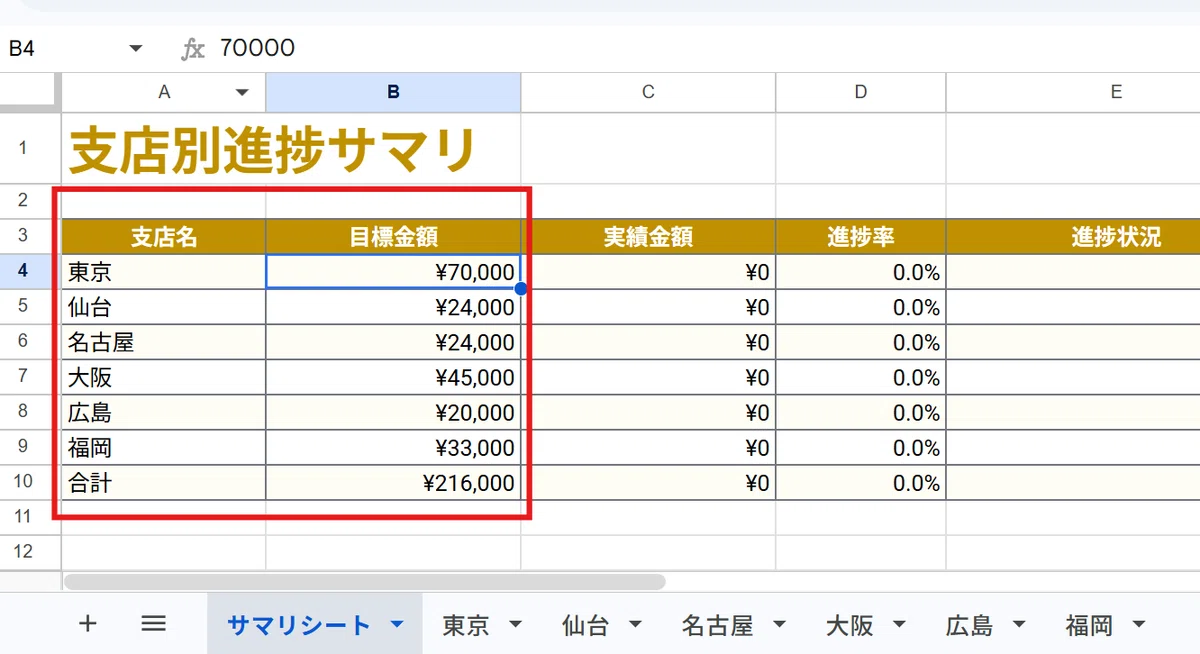Select column D header
1200x654 pixels.
click(x=861, y=92)
